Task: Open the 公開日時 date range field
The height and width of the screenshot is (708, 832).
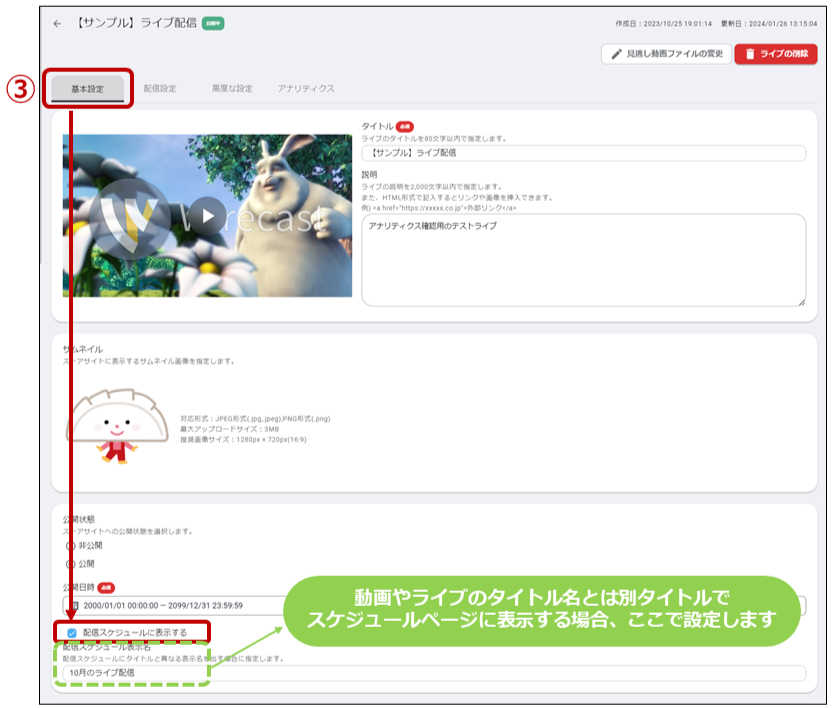Action: [x=170, y=605]
